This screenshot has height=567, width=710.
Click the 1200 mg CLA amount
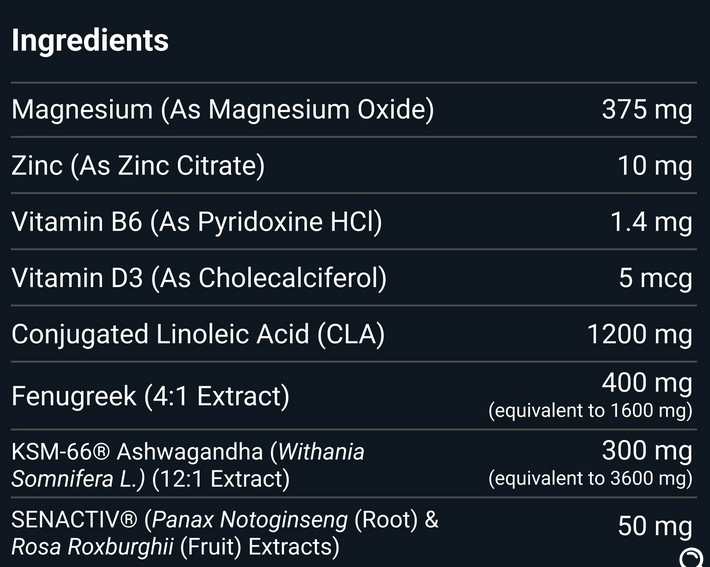[640, 334]
